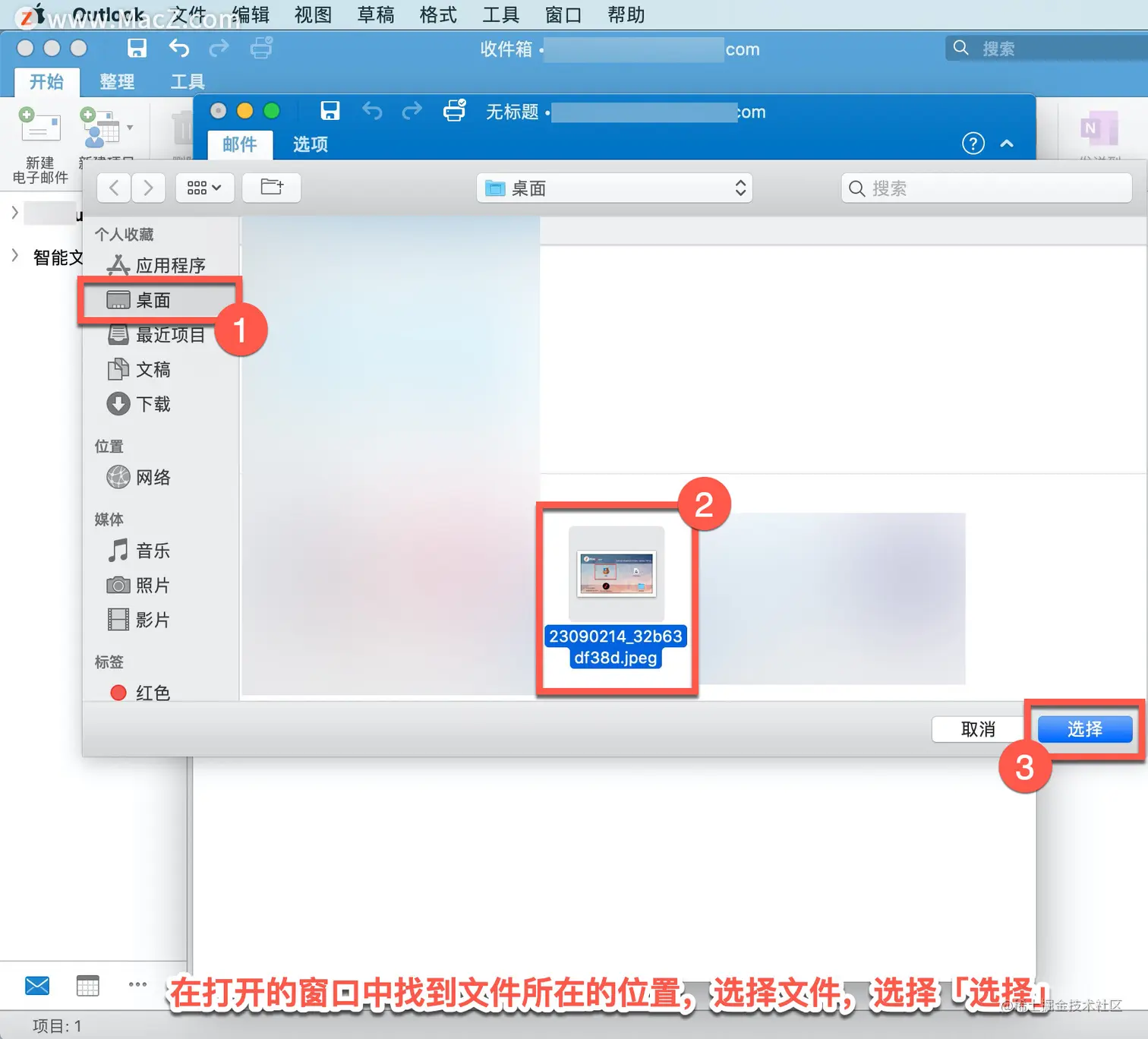Switch to the 邮件 tab in the message window
1148x1039 pixels.
[x=240, y=144]
